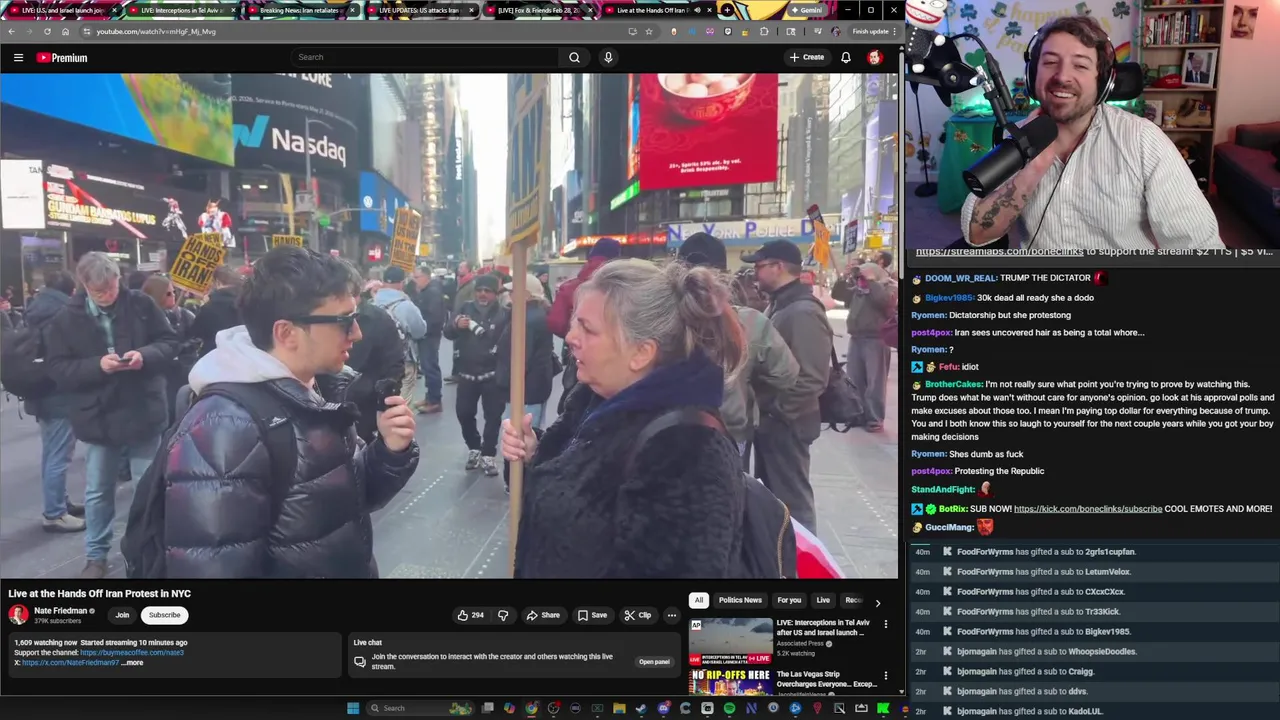Show more filter chips with right arrow
Image resolution: width=1280 pixels, height=720 pixels.
pos(878,602)
